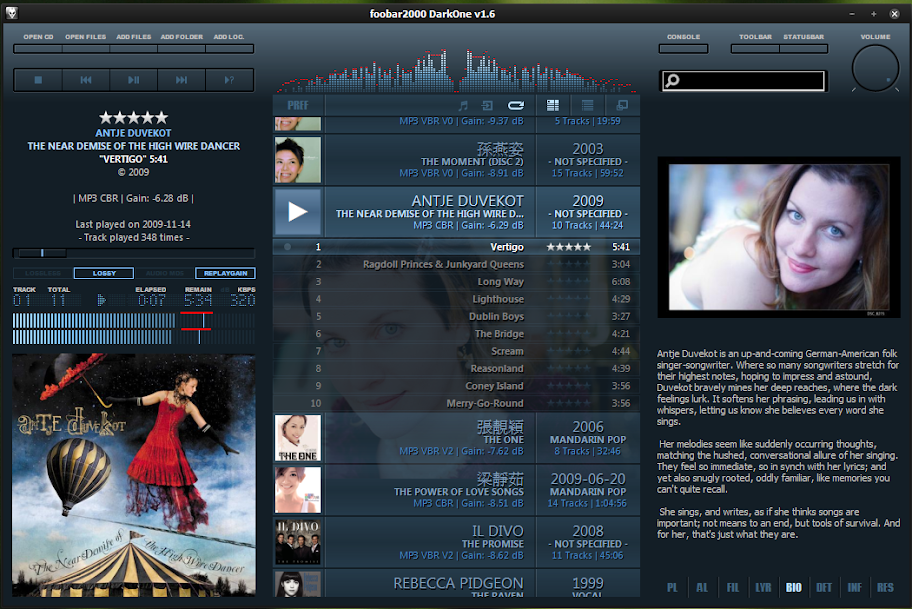Toggle the repeat loop icon
This screenshot has width=912, height=609.
[516, 105]
